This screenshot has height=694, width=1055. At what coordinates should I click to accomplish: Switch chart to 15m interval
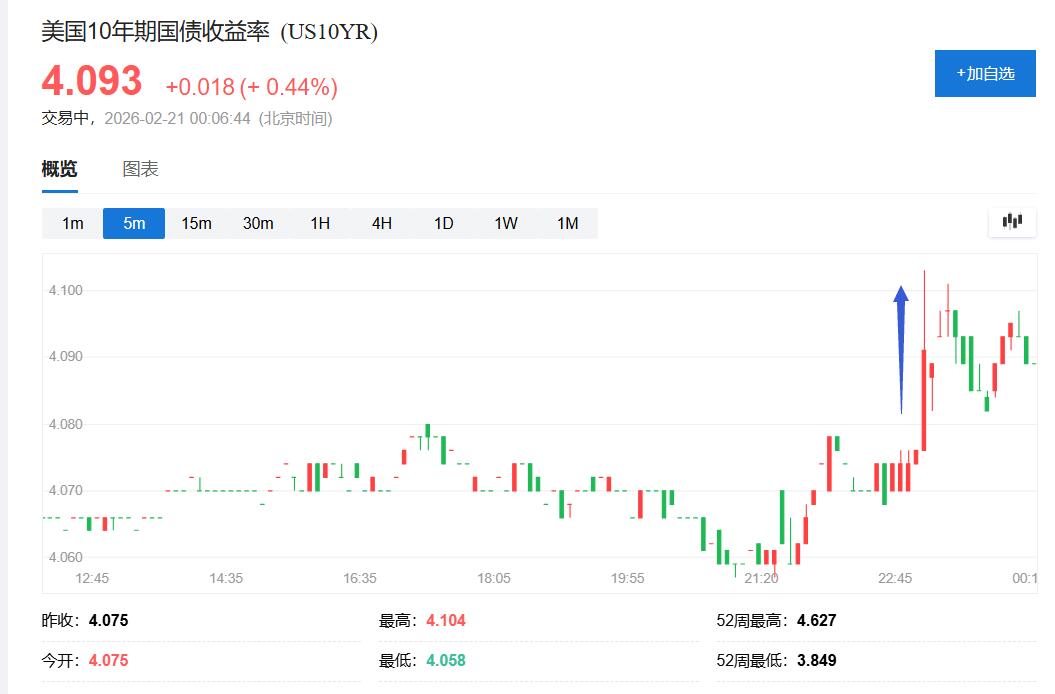click(196, 223)
